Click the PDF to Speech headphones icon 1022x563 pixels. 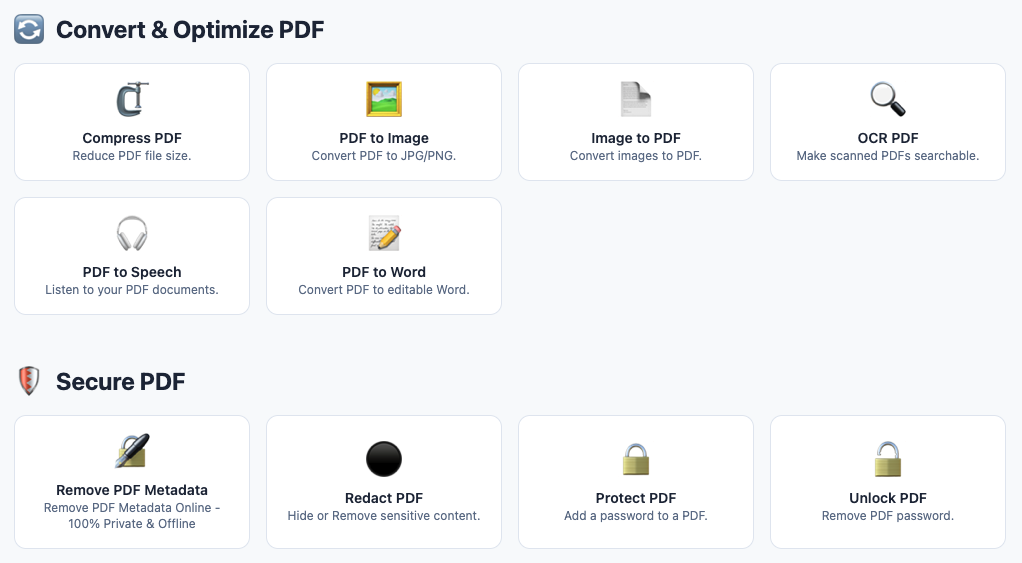[x=132, y=233]
